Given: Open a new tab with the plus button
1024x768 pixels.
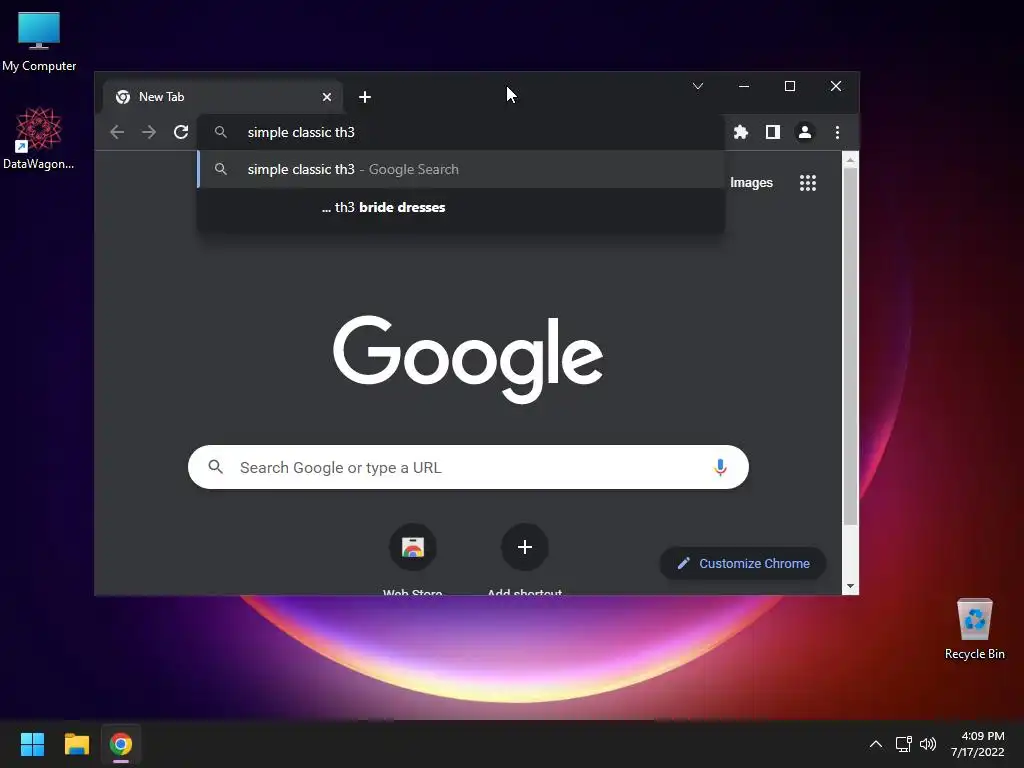Looking at the screenshot, I should (365, 97).
